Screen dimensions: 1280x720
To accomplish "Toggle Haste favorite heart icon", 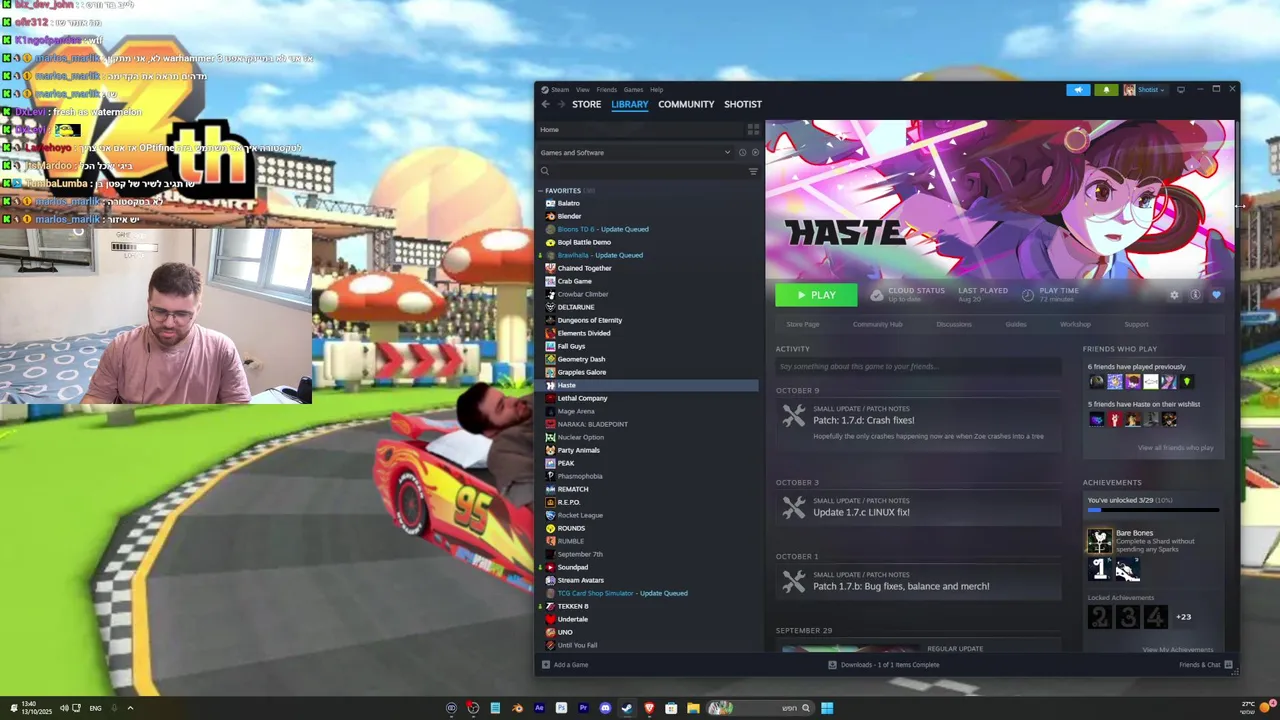I will [1216, 295].
